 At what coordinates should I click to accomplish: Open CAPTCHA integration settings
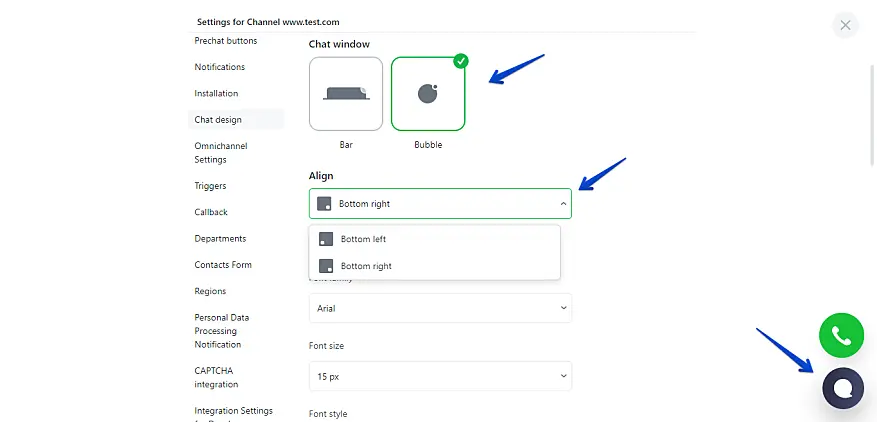tap(216, 377)
